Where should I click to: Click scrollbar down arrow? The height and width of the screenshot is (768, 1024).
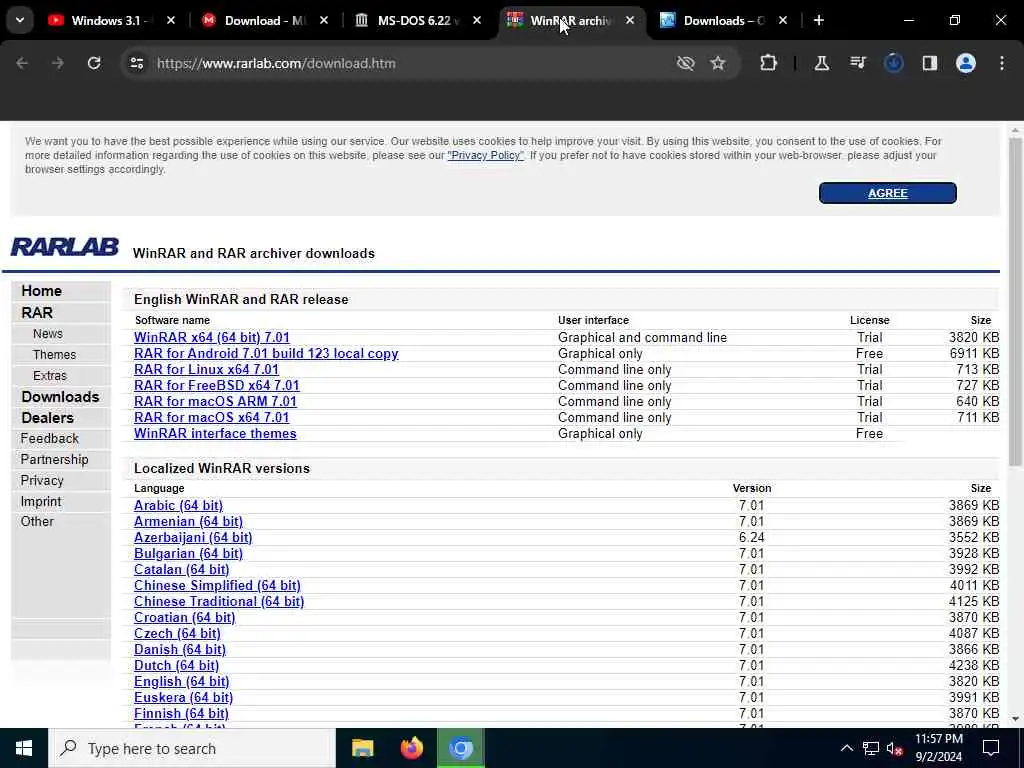1015,719
